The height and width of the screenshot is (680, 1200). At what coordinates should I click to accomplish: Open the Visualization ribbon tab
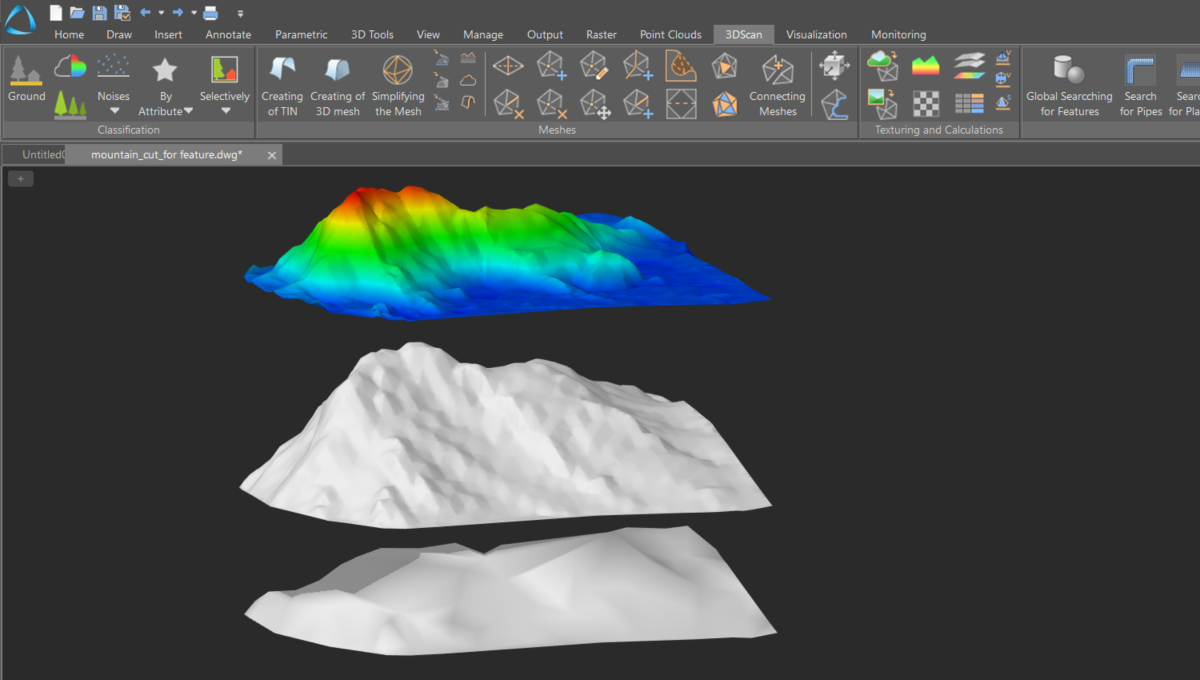(x=816, y=34)
